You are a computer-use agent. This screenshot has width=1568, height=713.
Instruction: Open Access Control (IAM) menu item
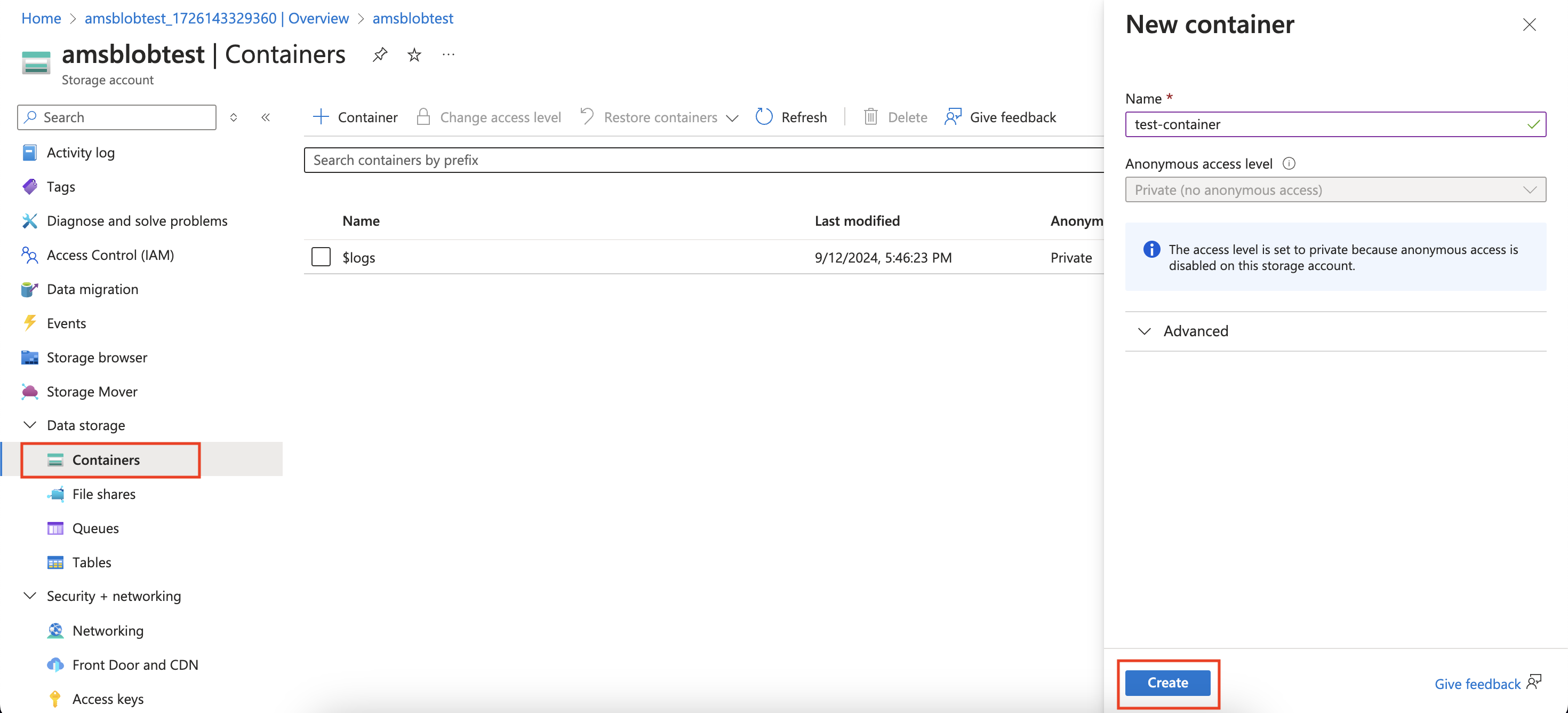[110, 255]
